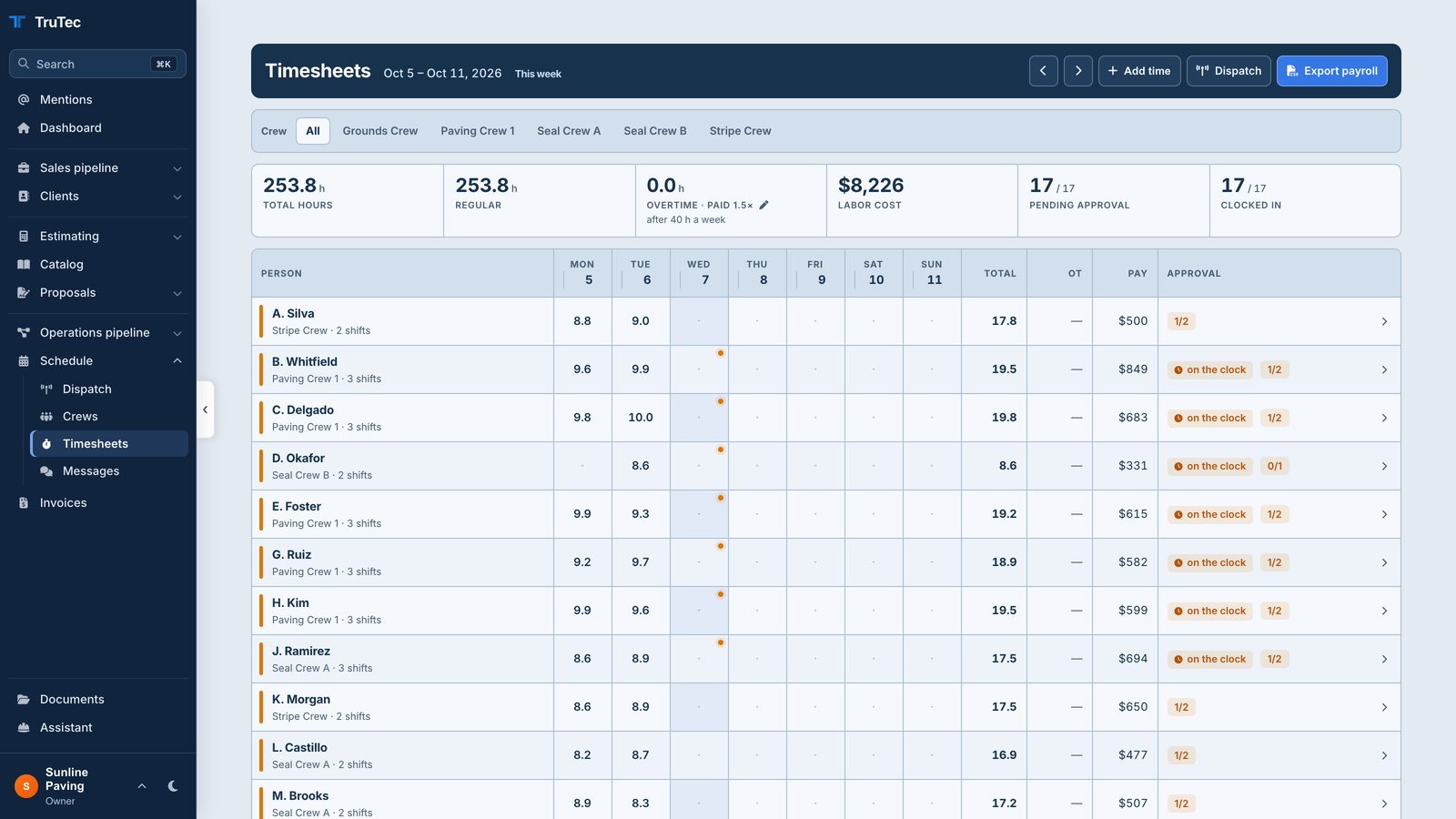Click B. Whitfield on the clock badge

[x=1210, y=369]
